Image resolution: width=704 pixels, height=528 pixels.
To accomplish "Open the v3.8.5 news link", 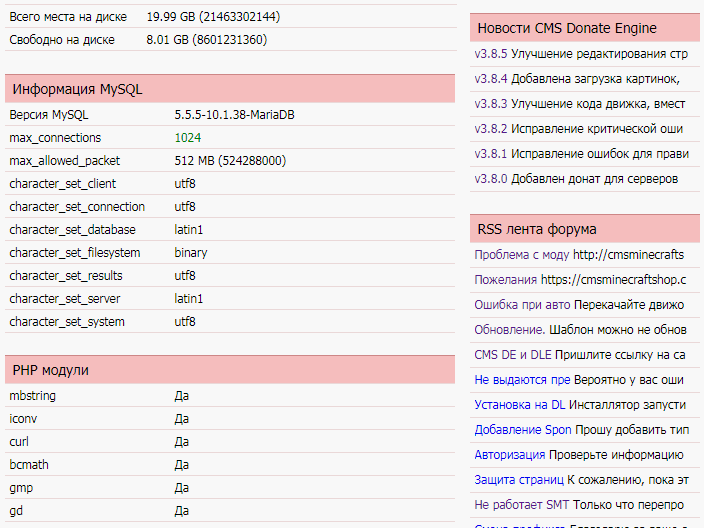I will (490, 53).
